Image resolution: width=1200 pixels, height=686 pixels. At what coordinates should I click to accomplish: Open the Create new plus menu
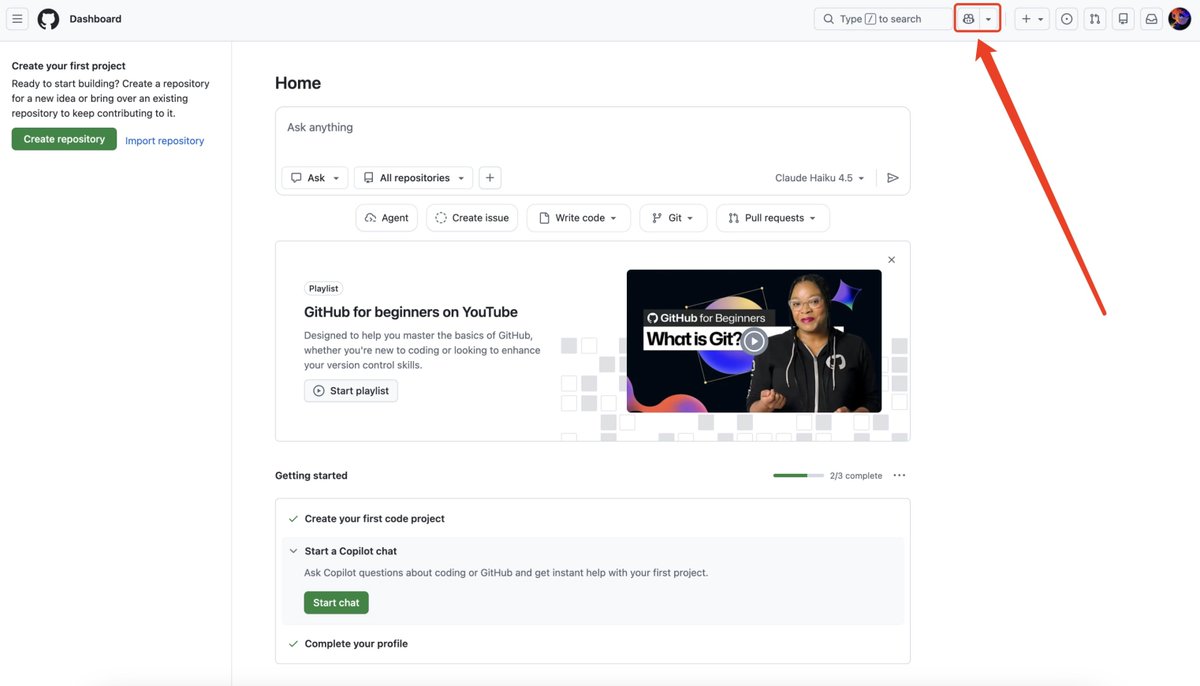pos(1032,19)
